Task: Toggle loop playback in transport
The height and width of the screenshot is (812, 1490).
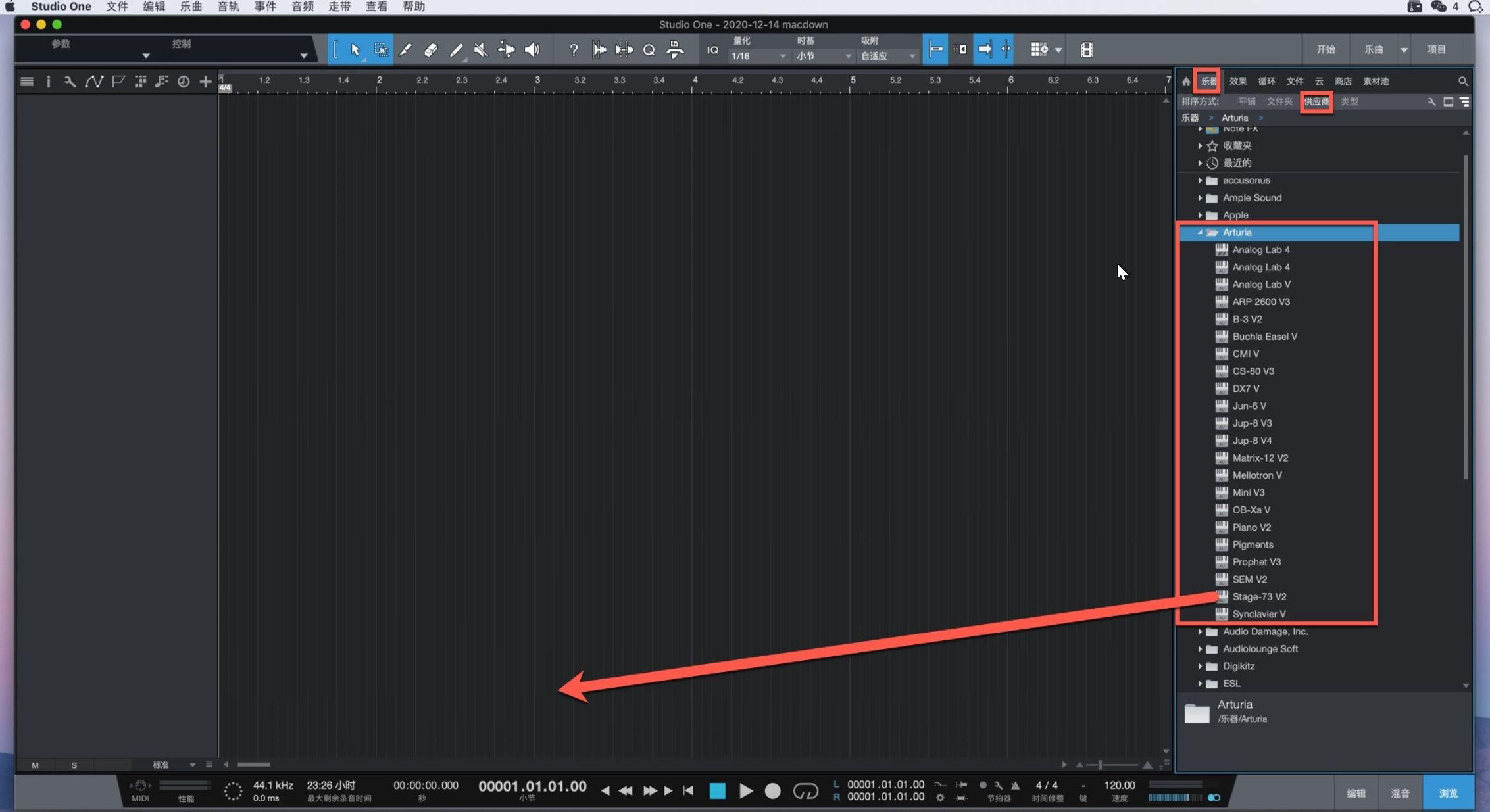Action: point(805,791)
